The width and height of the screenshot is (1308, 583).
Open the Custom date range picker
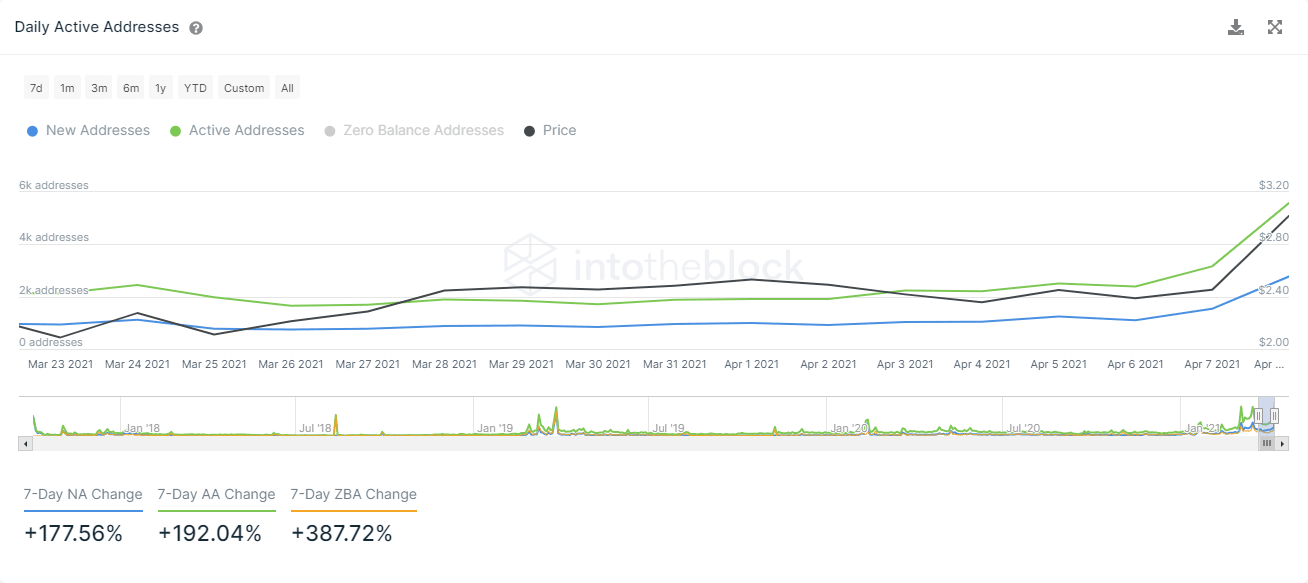[x=244, y=88]
